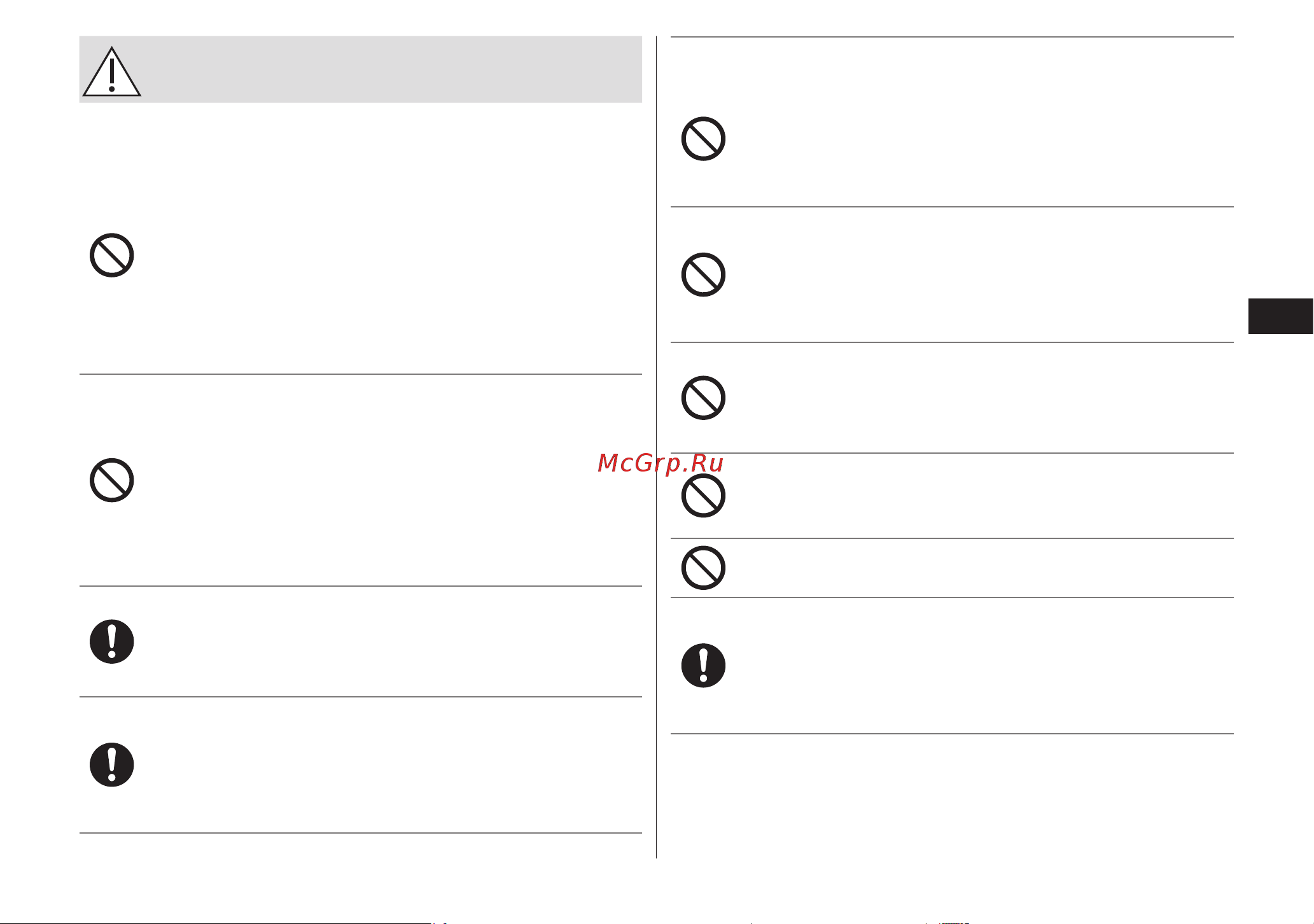Click the exclamation icon in right column
Image resolution: width=1314 pixels, height=924 pixels.
point(703,666)
